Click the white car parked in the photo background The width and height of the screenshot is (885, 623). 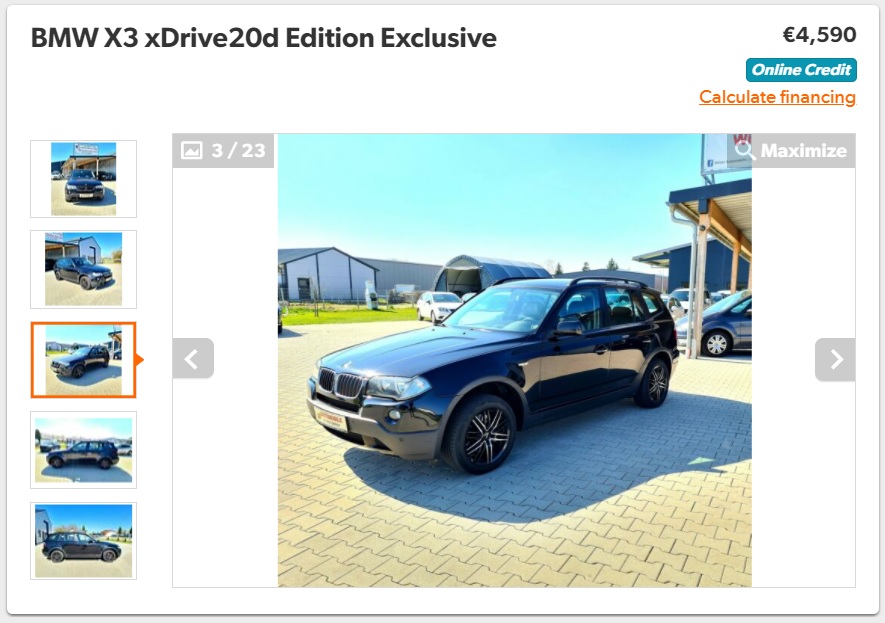click(x=439, y=305)
